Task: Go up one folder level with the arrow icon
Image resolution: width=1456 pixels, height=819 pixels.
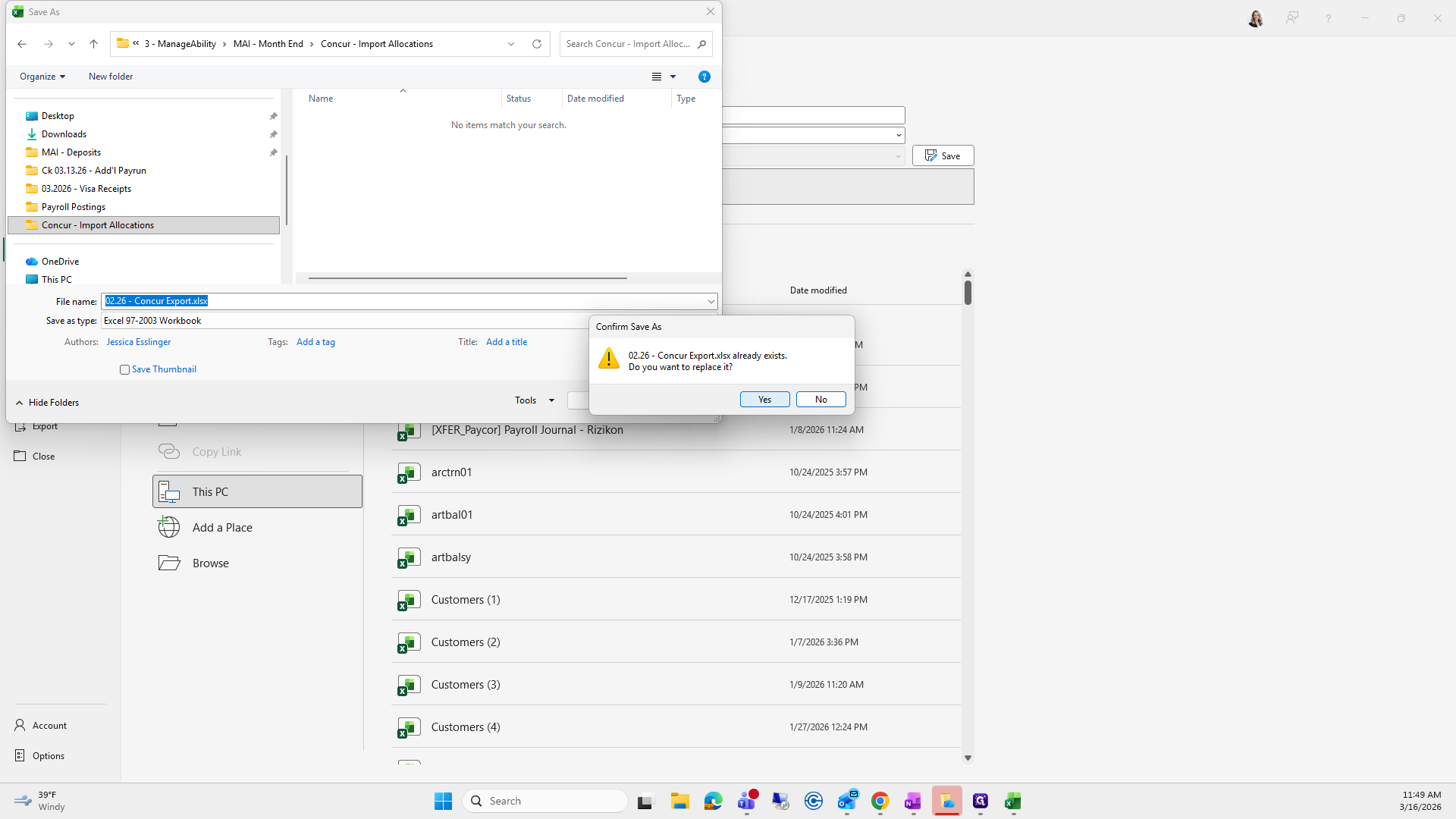Action: point(93,44)
